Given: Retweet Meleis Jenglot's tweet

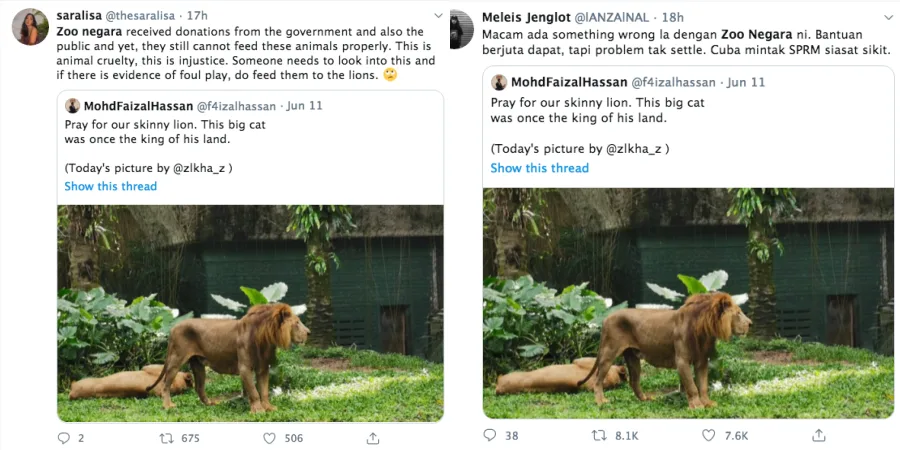Looking at the screenshot, I should pyautogui.click(x=599, y=435).
